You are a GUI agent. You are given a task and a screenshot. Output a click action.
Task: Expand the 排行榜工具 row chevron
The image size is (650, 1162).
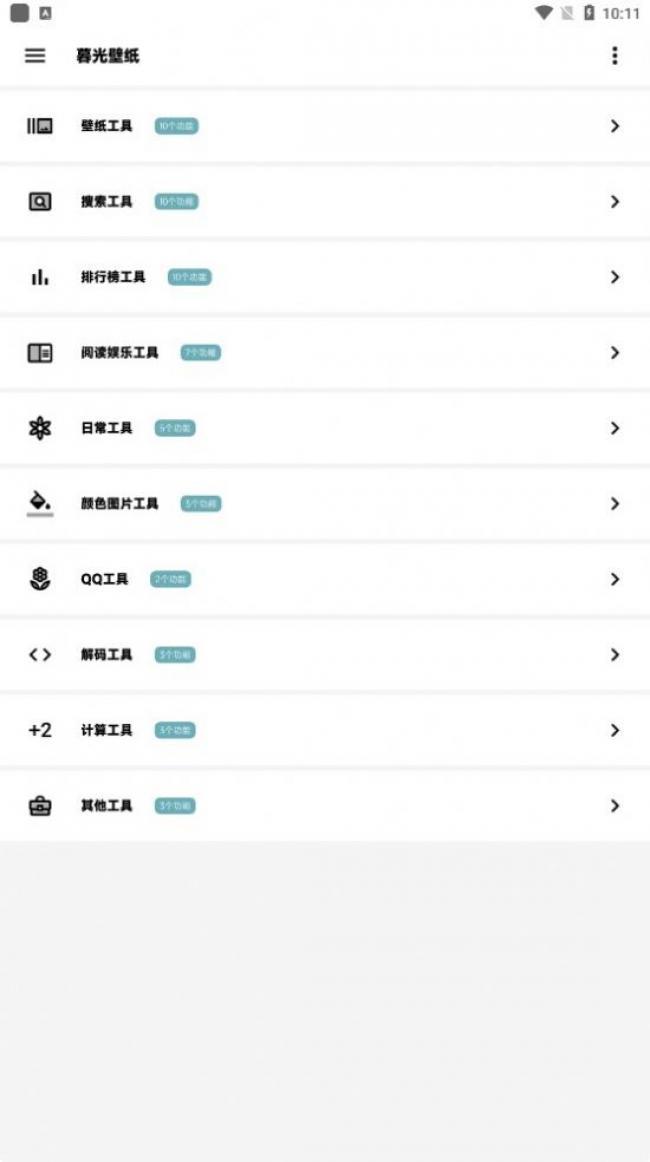pos(615,277)
